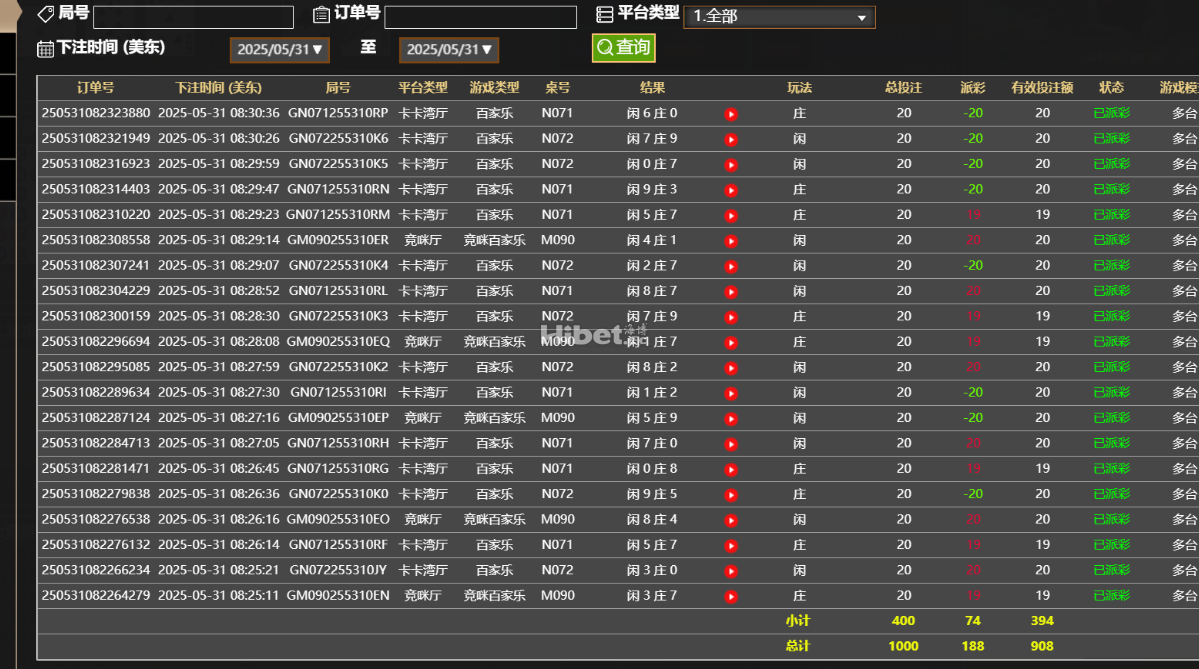Click the play icon on the 闲3庄7 bottom row
1199x669 pixels.
(731, 595)
